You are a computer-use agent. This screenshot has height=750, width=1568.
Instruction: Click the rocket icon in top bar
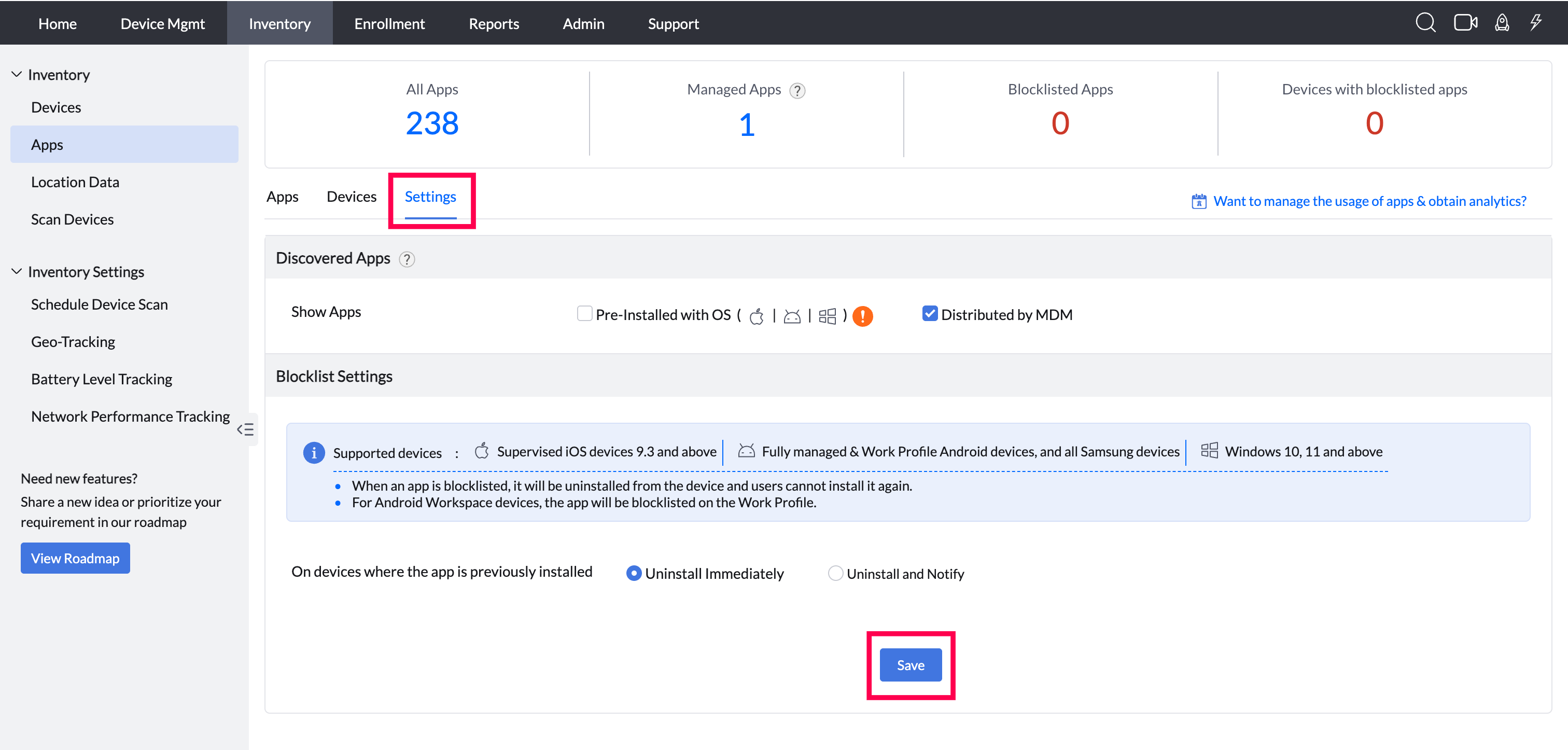[1502, 23]
